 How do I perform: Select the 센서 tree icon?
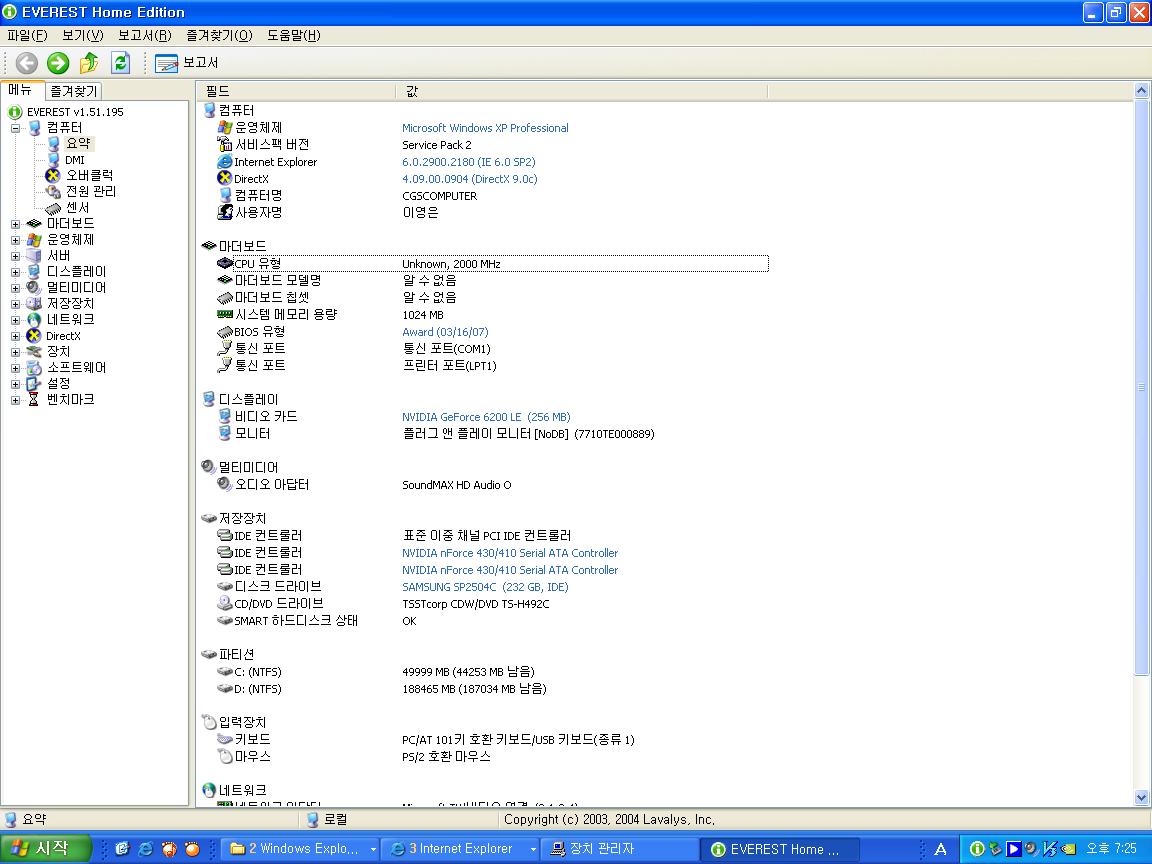[52, 208]
